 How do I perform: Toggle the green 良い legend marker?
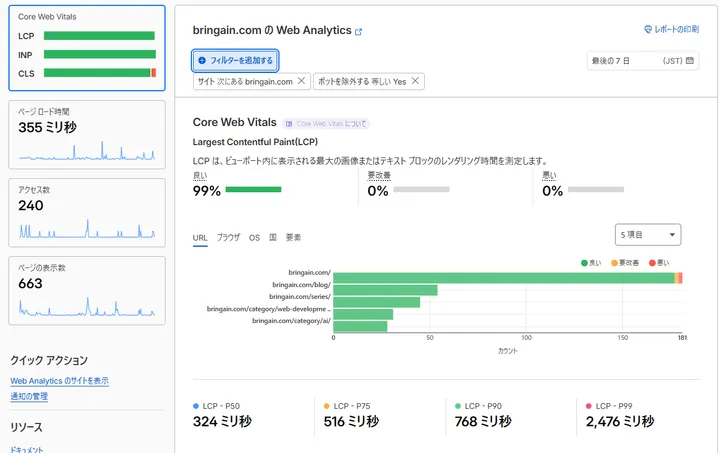click(x=584, y=263)
